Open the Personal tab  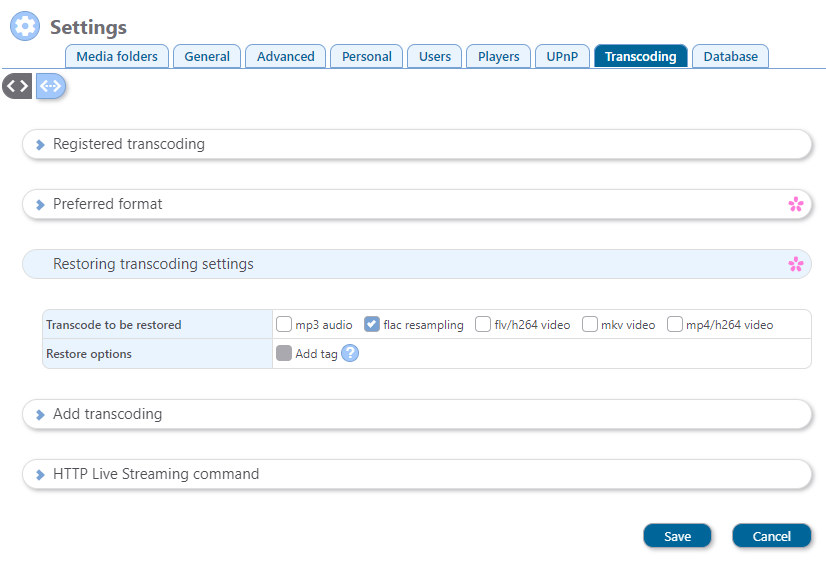(x=367, y=56)
